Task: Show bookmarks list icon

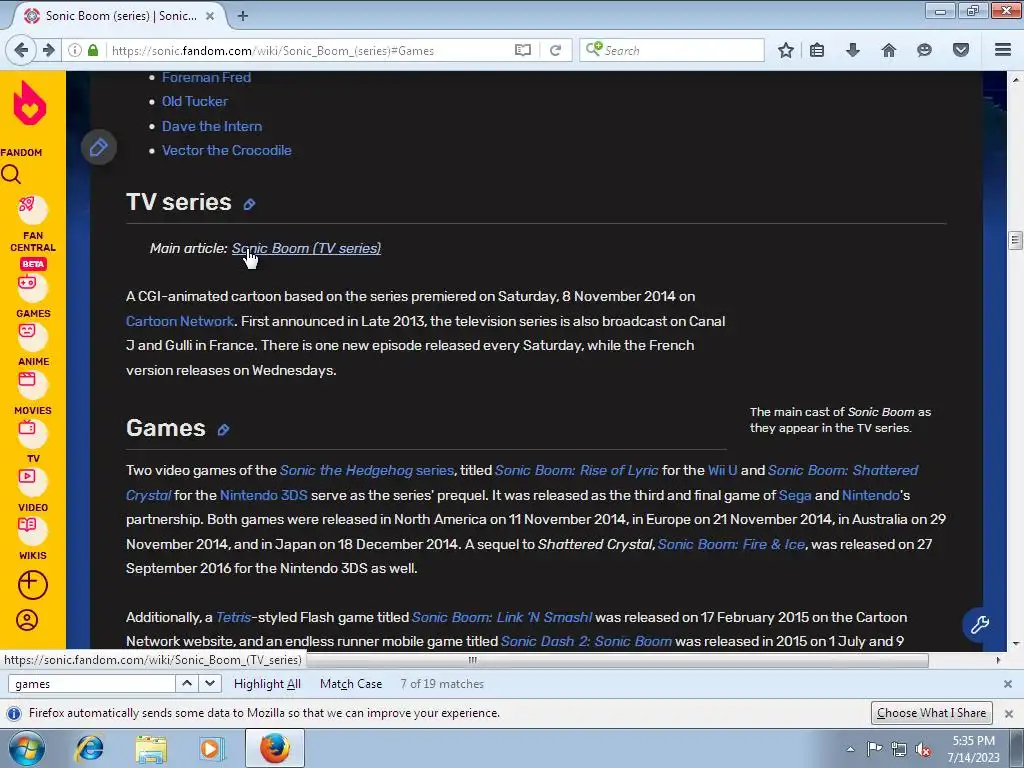Action: click(817, 50)
